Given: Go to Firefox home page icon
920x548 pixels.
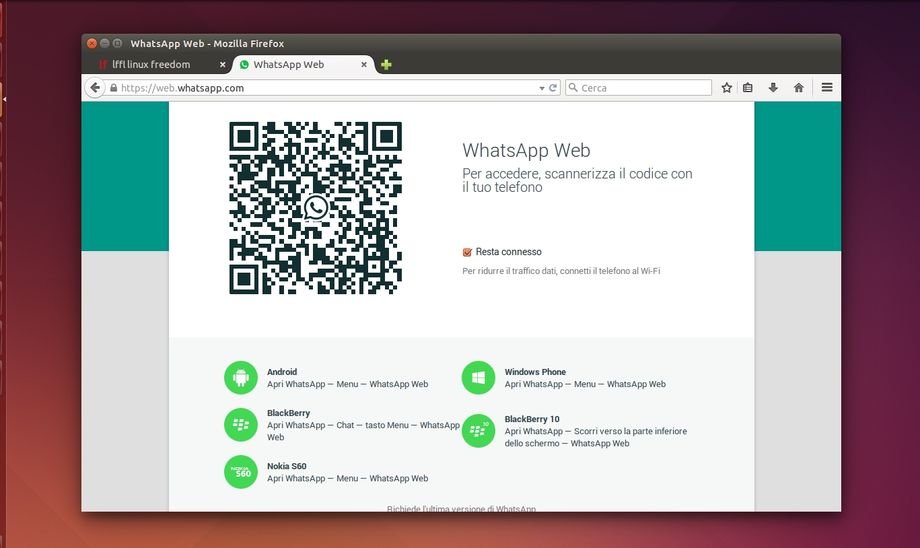Looking at the screenshot, I should tap(799, 88).
